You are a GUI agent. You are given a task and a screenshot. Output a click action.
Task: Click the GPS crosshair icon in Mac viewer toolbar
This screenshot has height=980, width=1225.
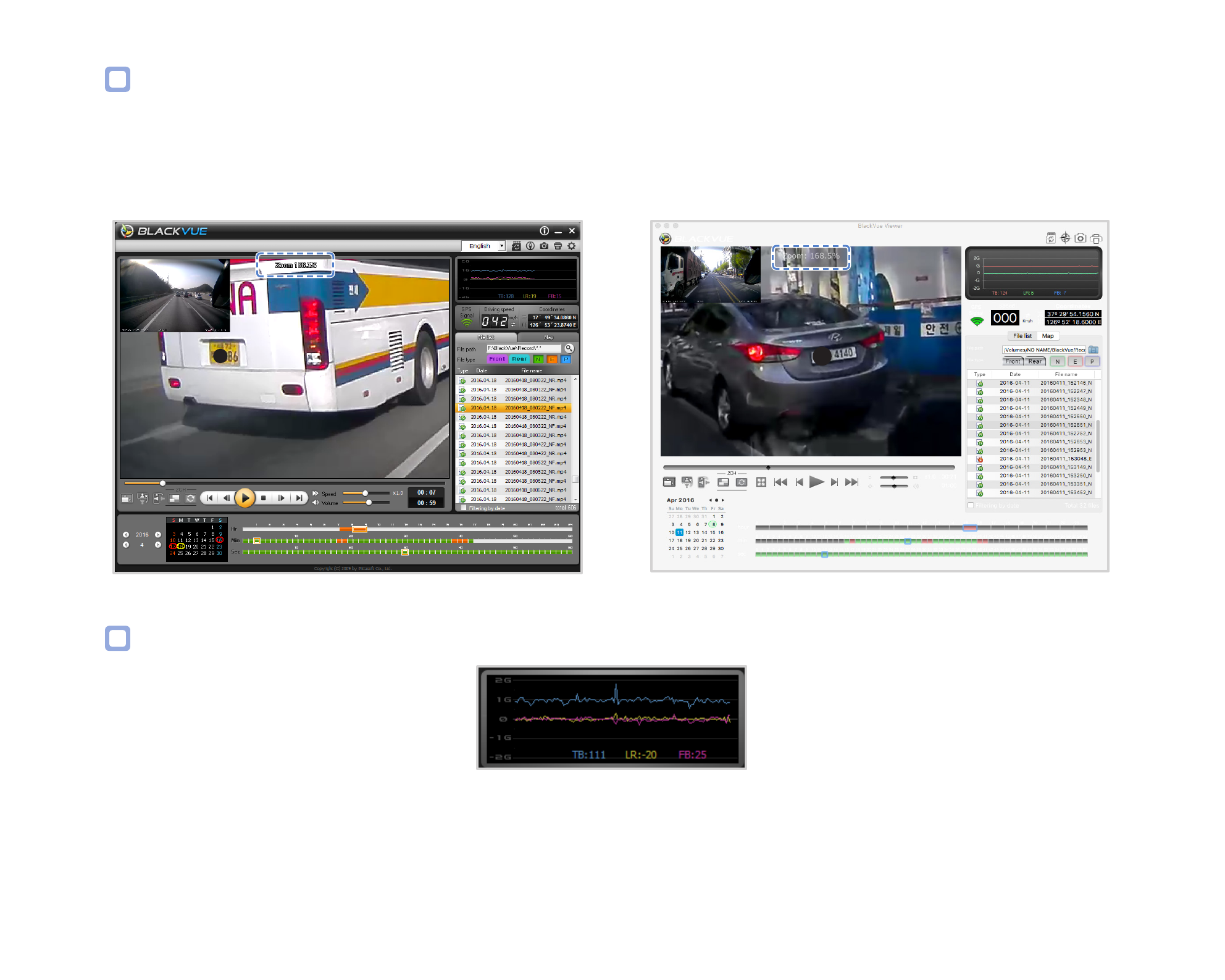click(1065, 238)
